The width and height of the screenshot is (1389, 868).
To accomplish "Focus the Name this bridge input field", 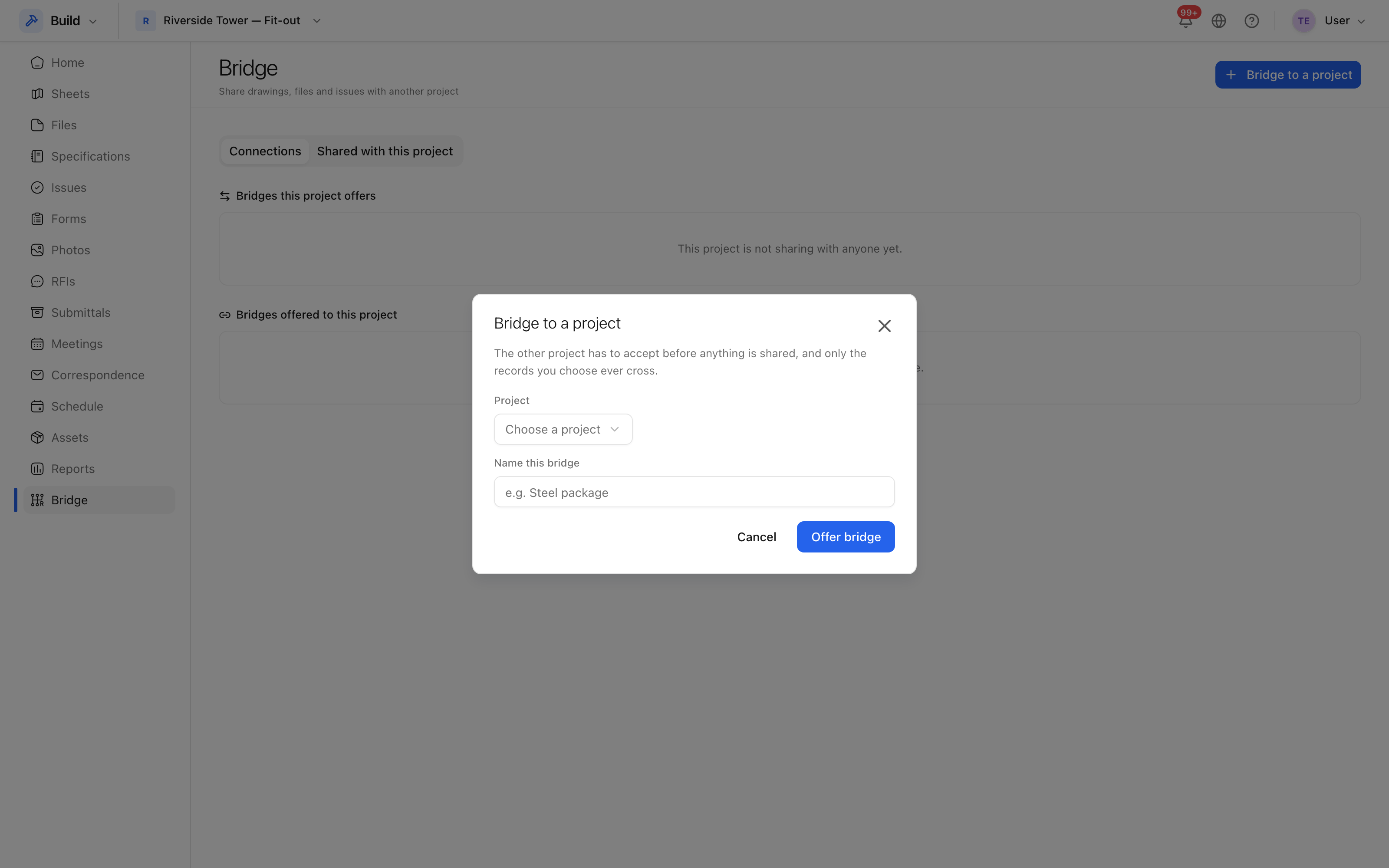I will (x=694, y=492).
